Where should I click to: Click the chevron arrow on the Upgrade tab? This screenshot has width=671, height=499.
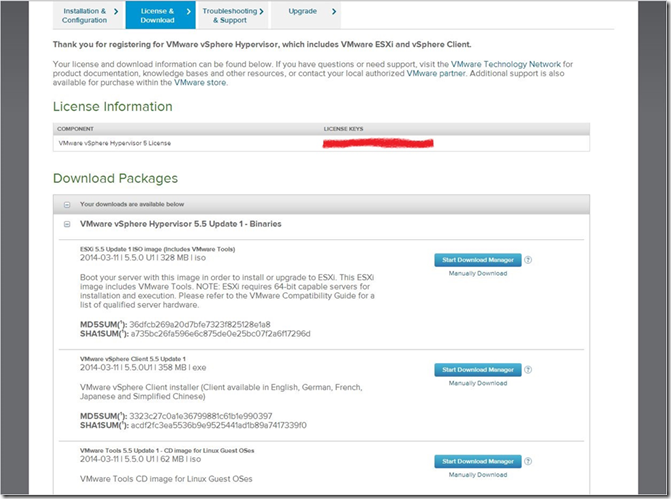334,12
